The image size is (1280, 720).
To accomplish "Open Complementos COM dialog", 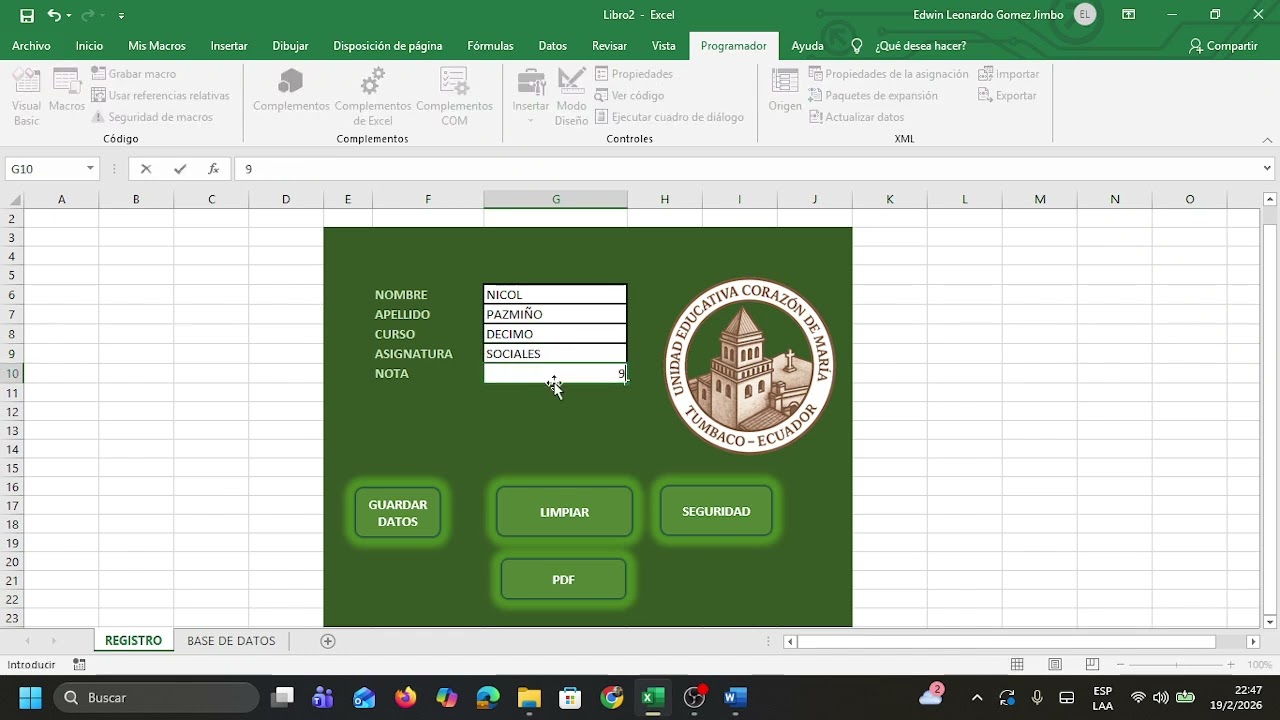I will click(x=454, y=96).
